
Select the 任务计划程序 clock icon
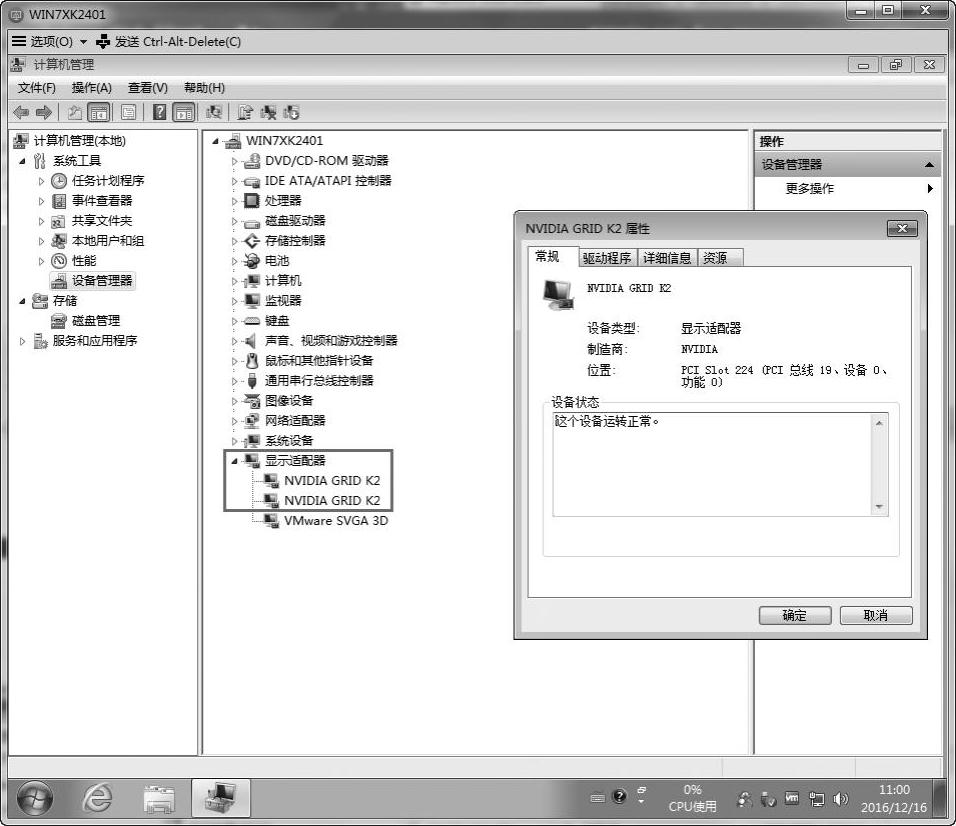click(59, 181)
